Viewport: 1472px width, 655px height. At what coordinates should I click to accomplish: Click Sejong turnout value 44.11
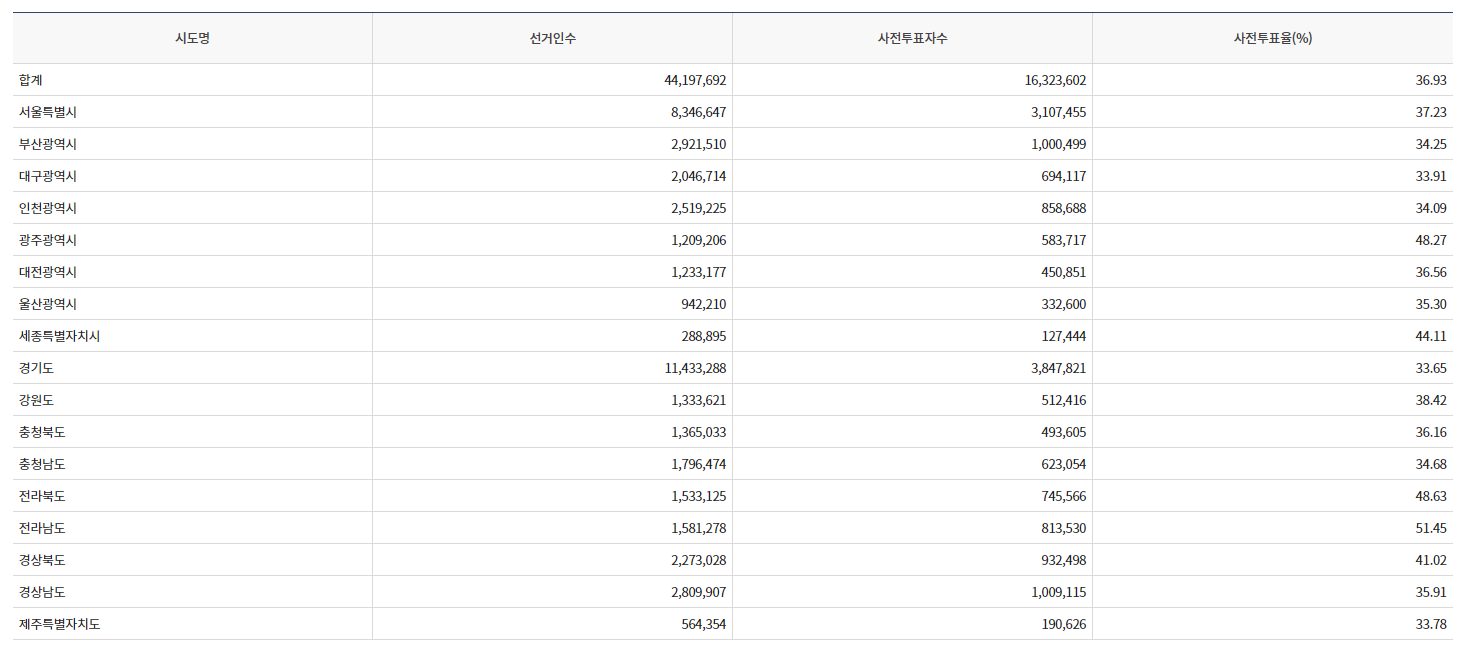tap(1431, 336)
